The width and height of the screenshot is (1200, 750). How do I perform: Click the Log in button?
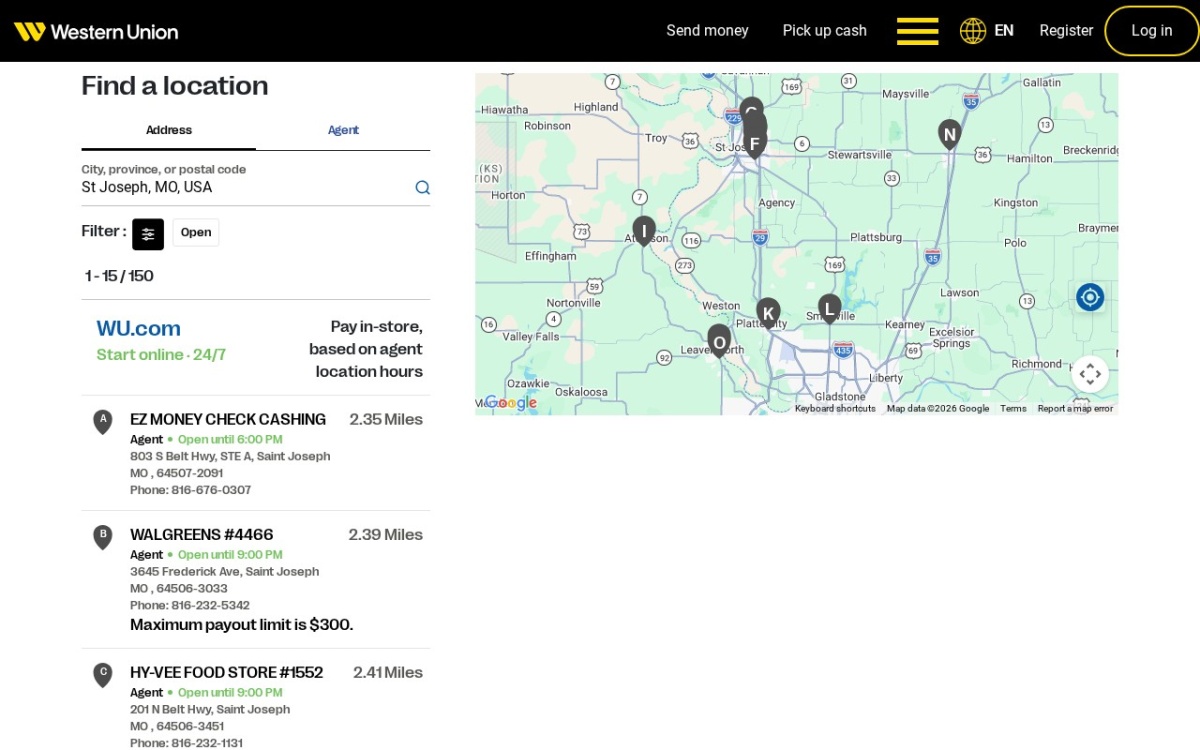1152,31
